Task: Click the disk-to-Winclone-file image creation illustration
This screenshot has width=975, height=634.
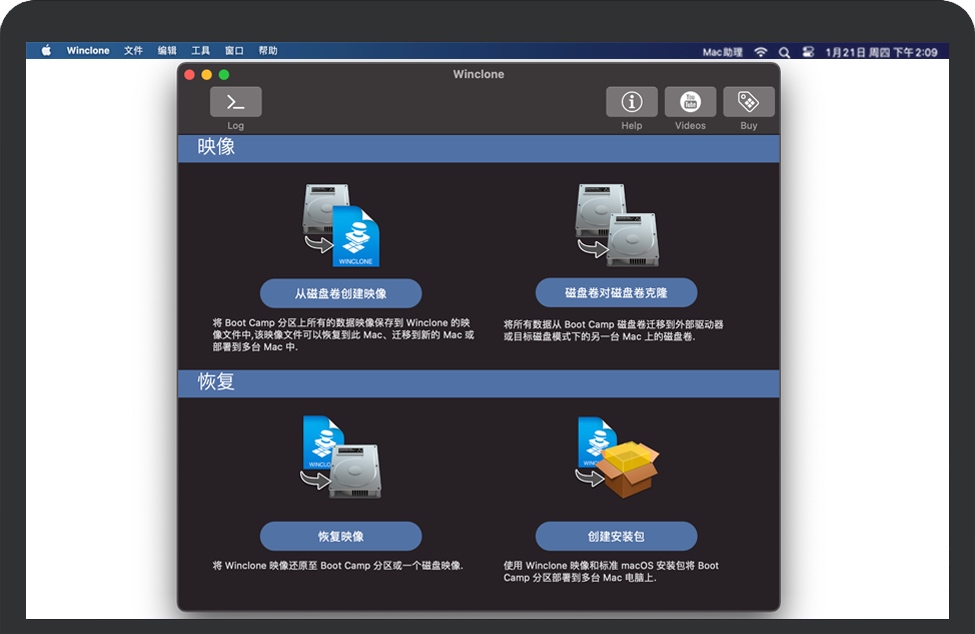Action: pos(340,225)
